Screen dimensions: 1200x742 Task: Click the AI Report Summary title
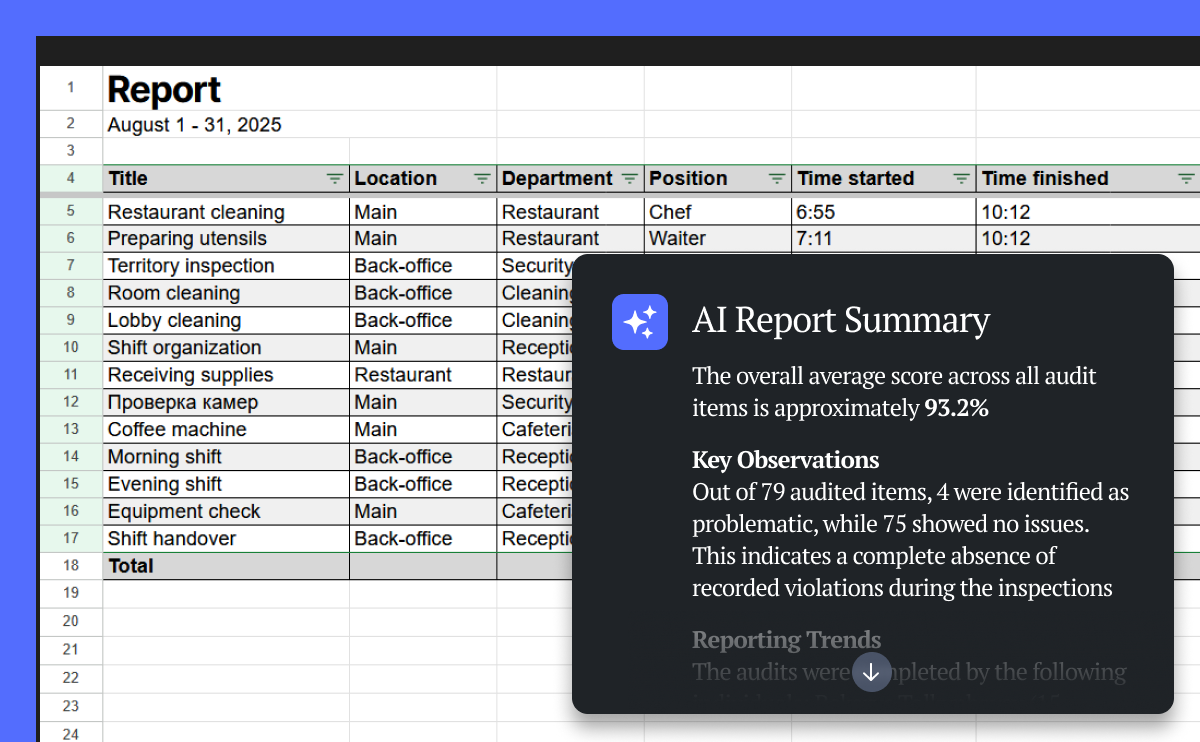pos(841,321)
